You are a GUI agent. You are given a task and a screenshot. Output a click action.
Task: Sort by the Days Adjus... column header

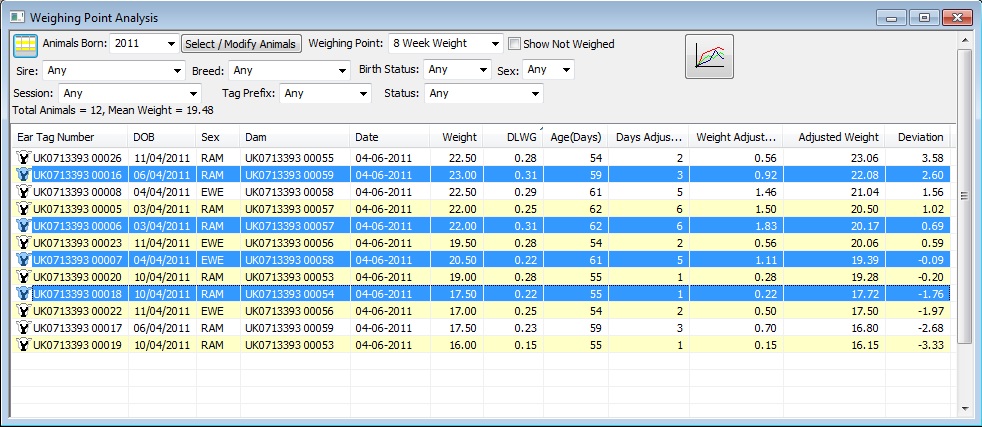[648, 137]
